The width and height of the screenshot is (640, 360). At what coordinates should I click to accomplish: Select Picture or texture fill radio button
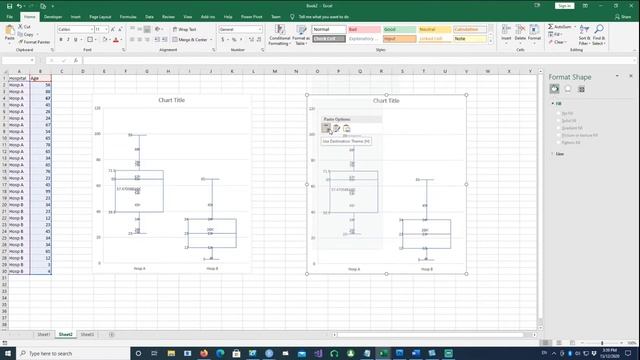pyautogui.click(x=559, y=135)
